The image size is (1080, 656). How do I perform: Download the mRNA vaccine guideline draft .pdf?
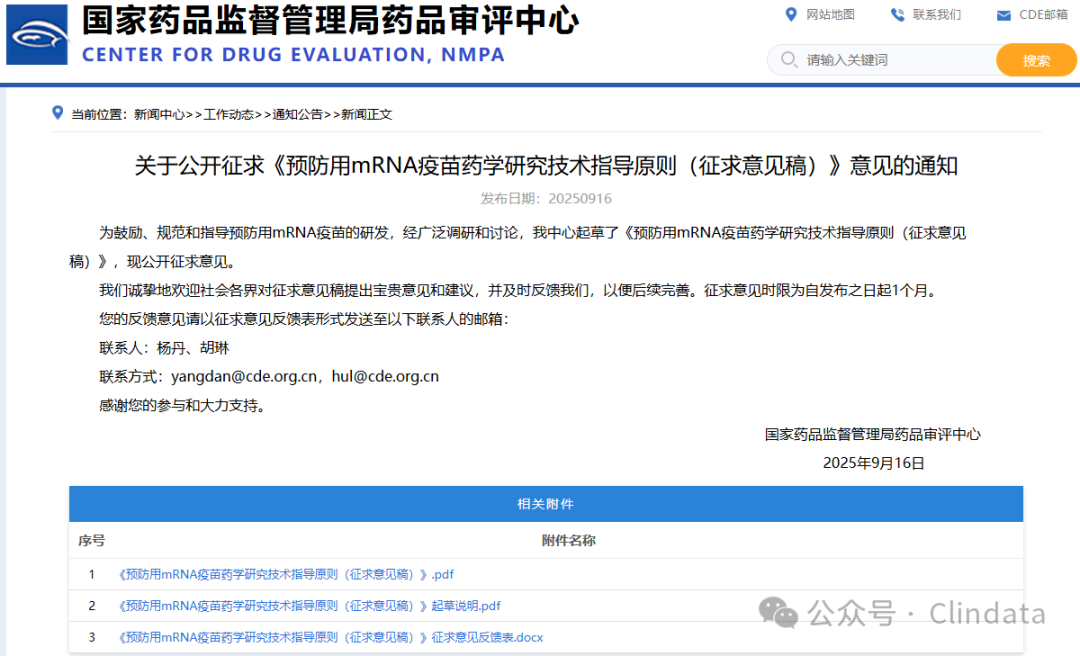[286, 574]
